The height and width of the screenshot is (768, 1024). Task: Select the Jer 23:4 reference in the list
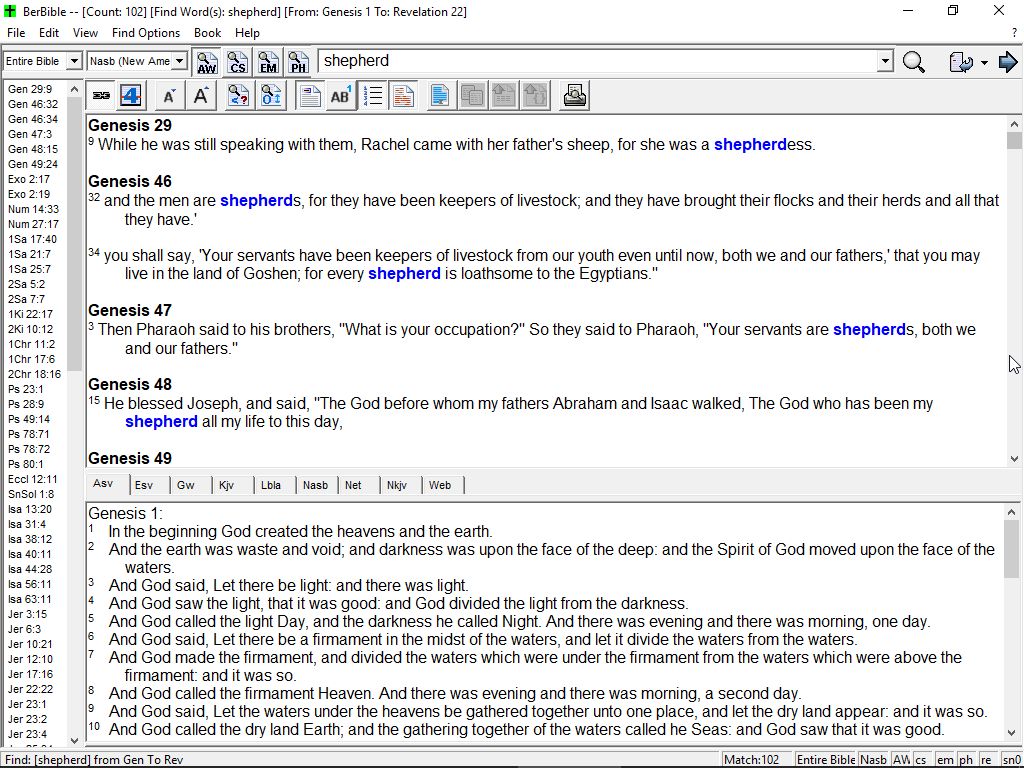(x=27, y=735)
